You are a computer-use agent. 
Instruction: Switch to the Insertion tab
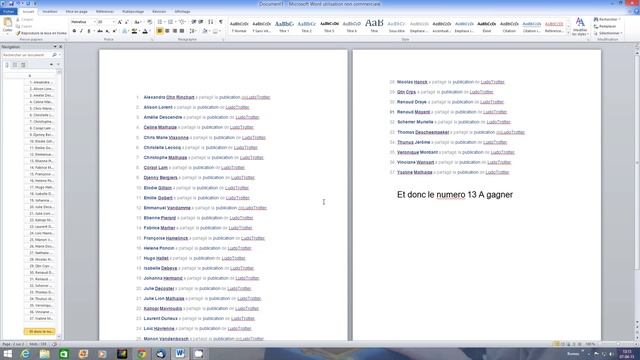coord(50,11)
